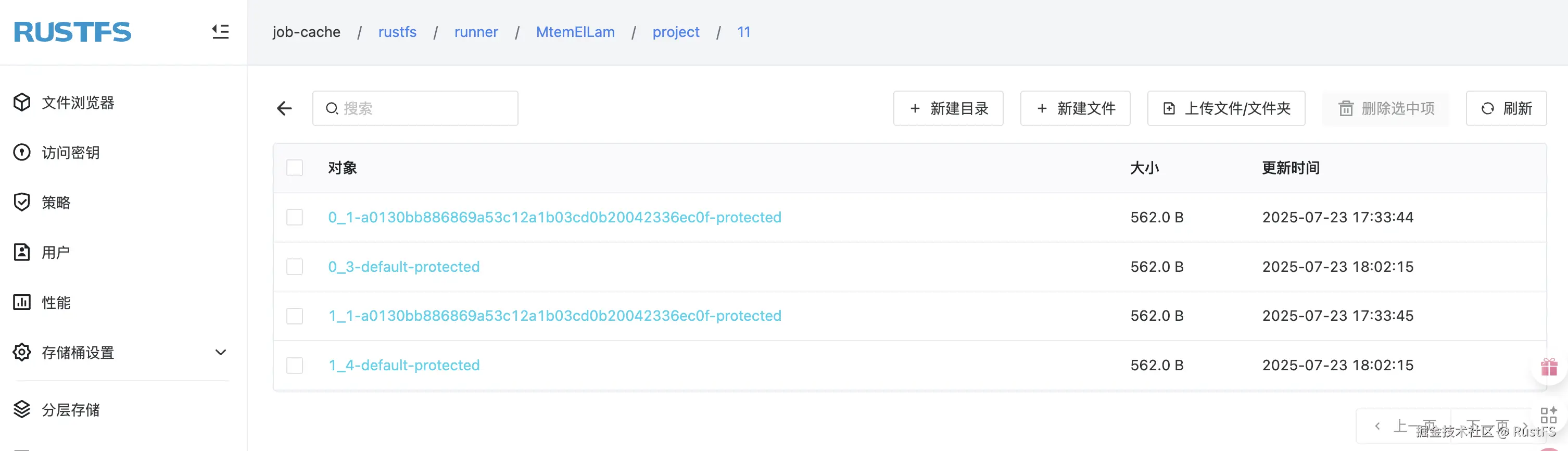The width and height of the screenshot is (1568, 451).
Task: Open the File Browser (文件浏览器) sidebar item
Action: (78, 102)
